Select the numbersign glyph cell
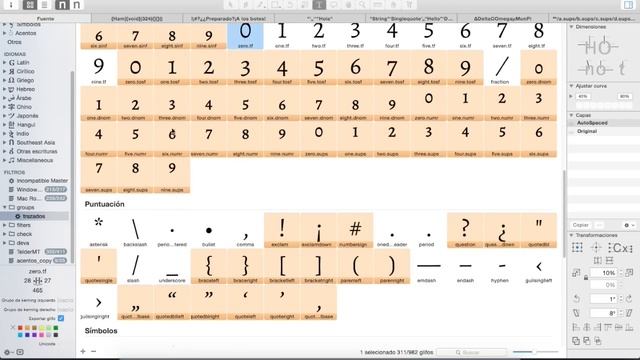The width and height of the screenshot is (640, 360). pos(355,230)
